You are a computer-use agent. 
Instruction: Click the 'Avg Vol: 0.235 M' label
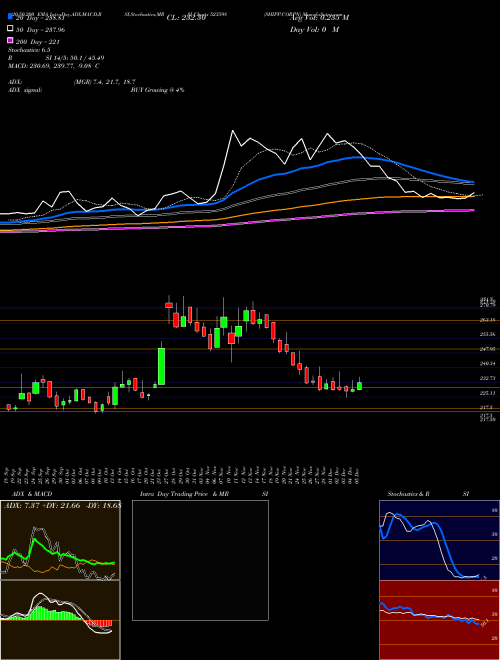click(x=319, y=18)
